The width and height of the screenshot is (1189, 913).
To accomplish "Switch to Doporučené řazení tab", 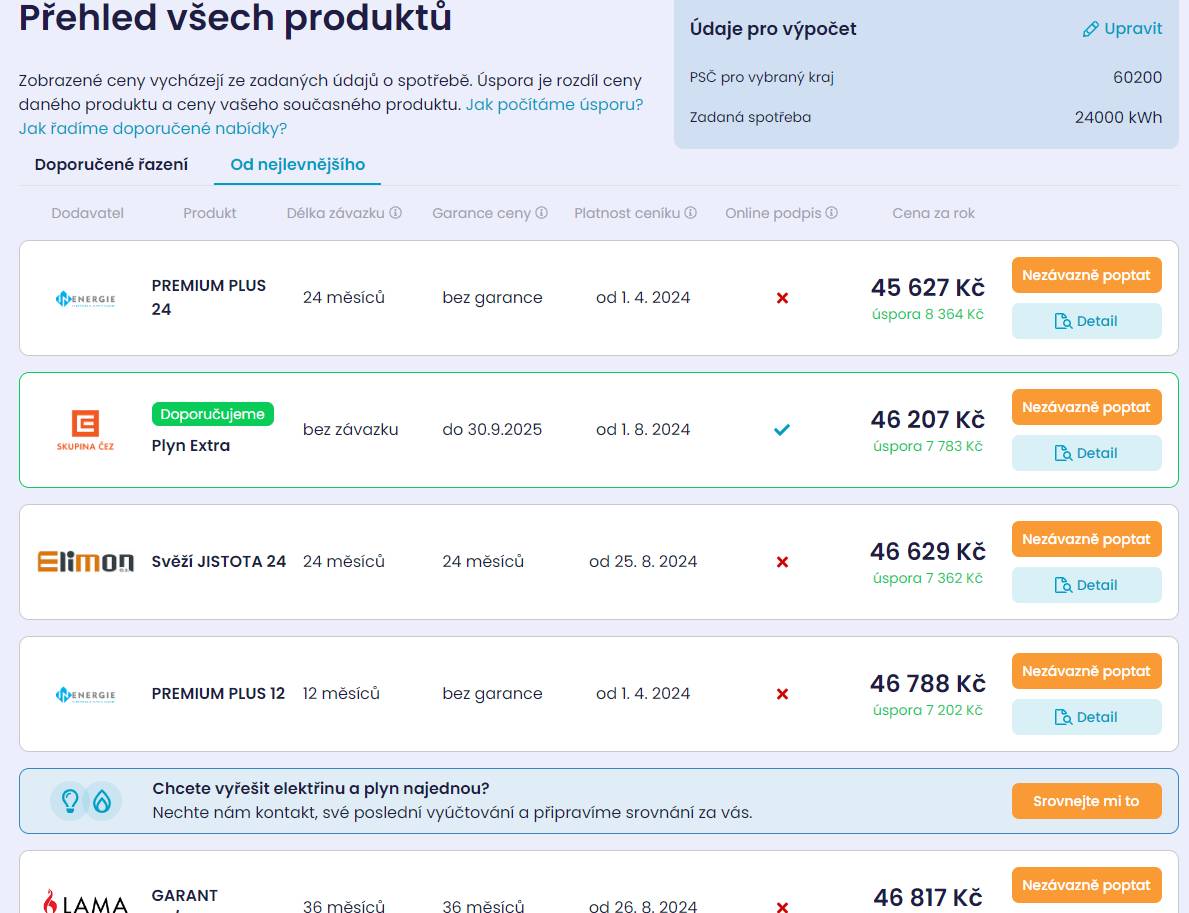I will point(111,165).
